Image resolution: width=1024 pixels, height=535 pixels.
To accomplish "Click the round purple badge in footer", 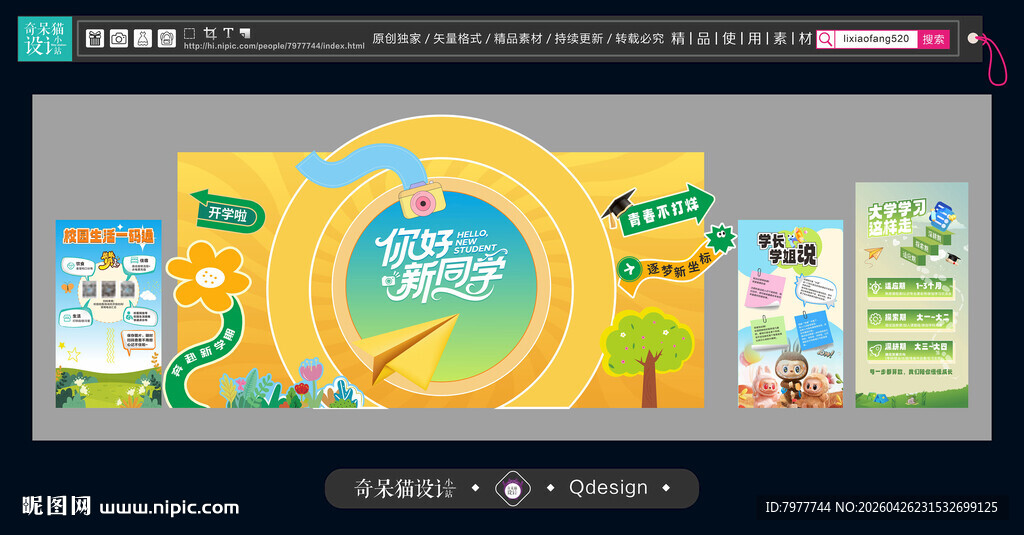I will (513, 488).
